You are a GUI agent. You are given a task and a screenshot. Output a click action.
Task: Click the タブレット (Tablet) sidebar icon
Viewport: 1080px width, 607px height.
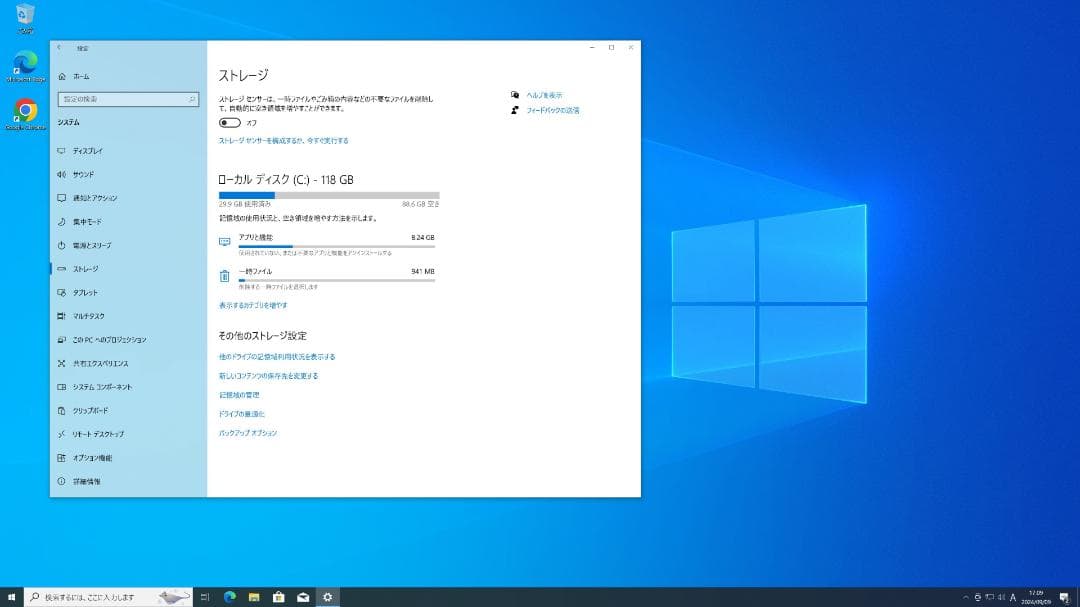click(x=62, y=292)
